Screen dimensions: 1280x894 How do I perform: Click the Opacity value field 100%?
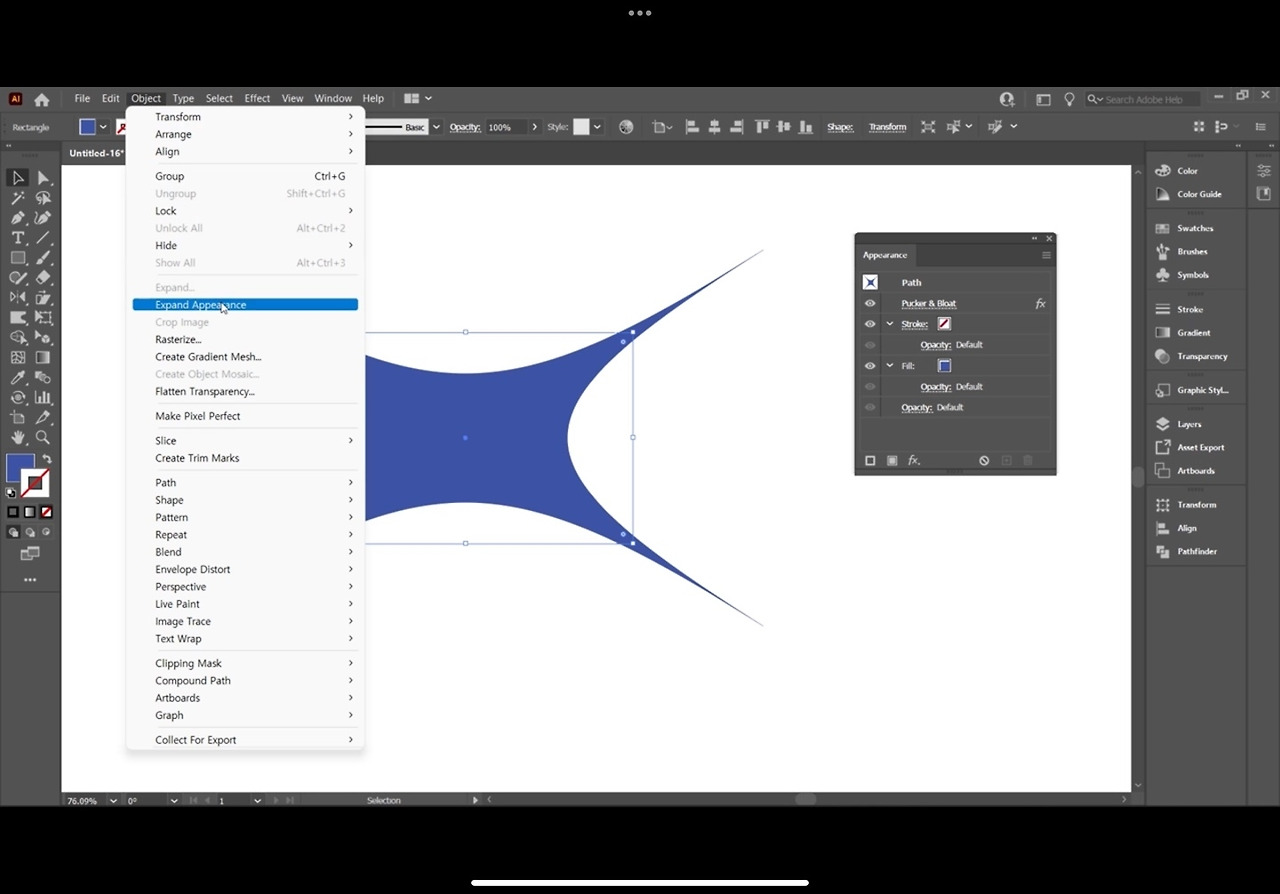(506, 127)
